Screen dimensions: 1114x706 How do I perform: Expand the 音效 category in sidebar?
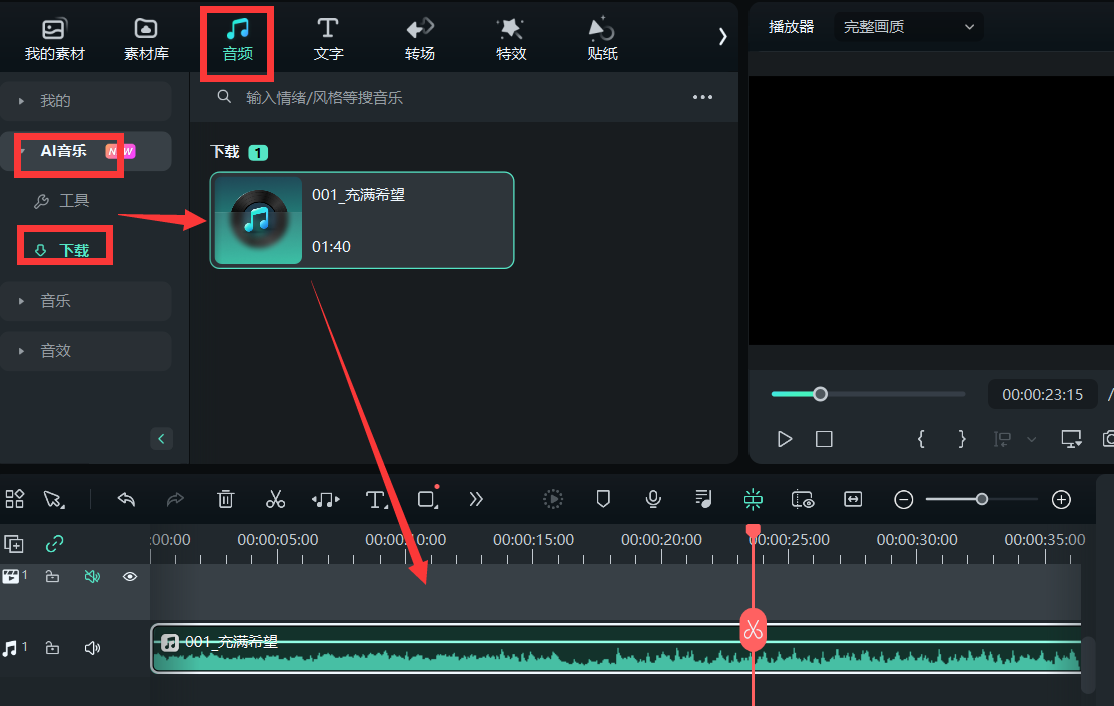85,351
